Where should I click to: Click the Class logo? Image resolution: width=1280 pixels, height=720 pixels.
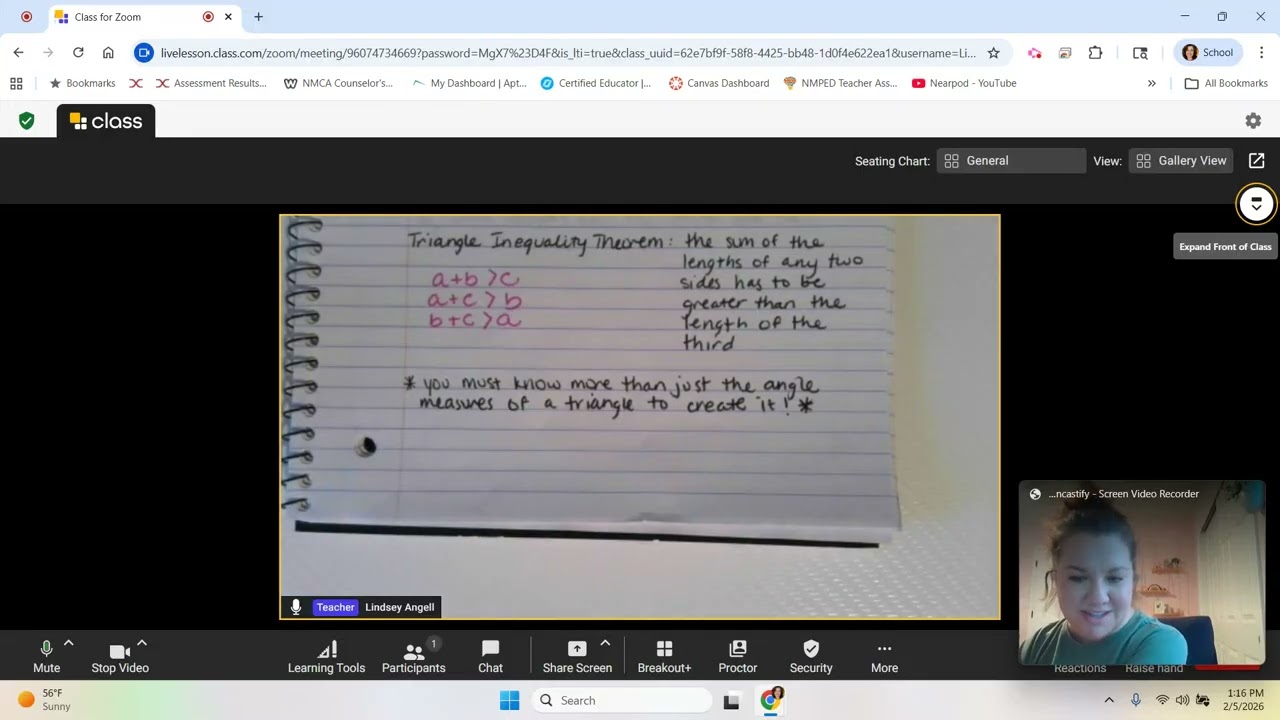pyautogui.click(x=106, y=121)
